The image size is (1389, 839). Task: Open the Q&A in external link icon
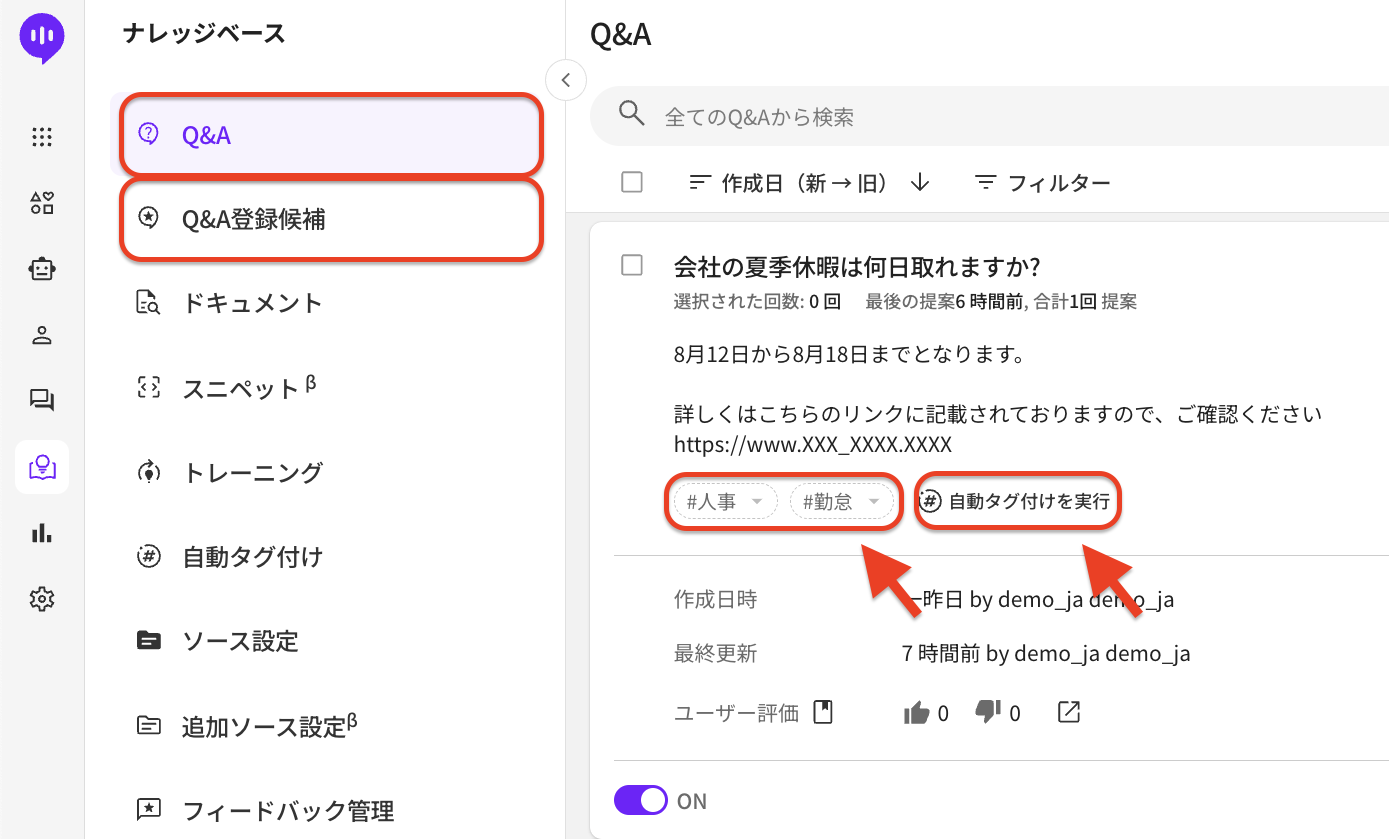click(1068, 712)
